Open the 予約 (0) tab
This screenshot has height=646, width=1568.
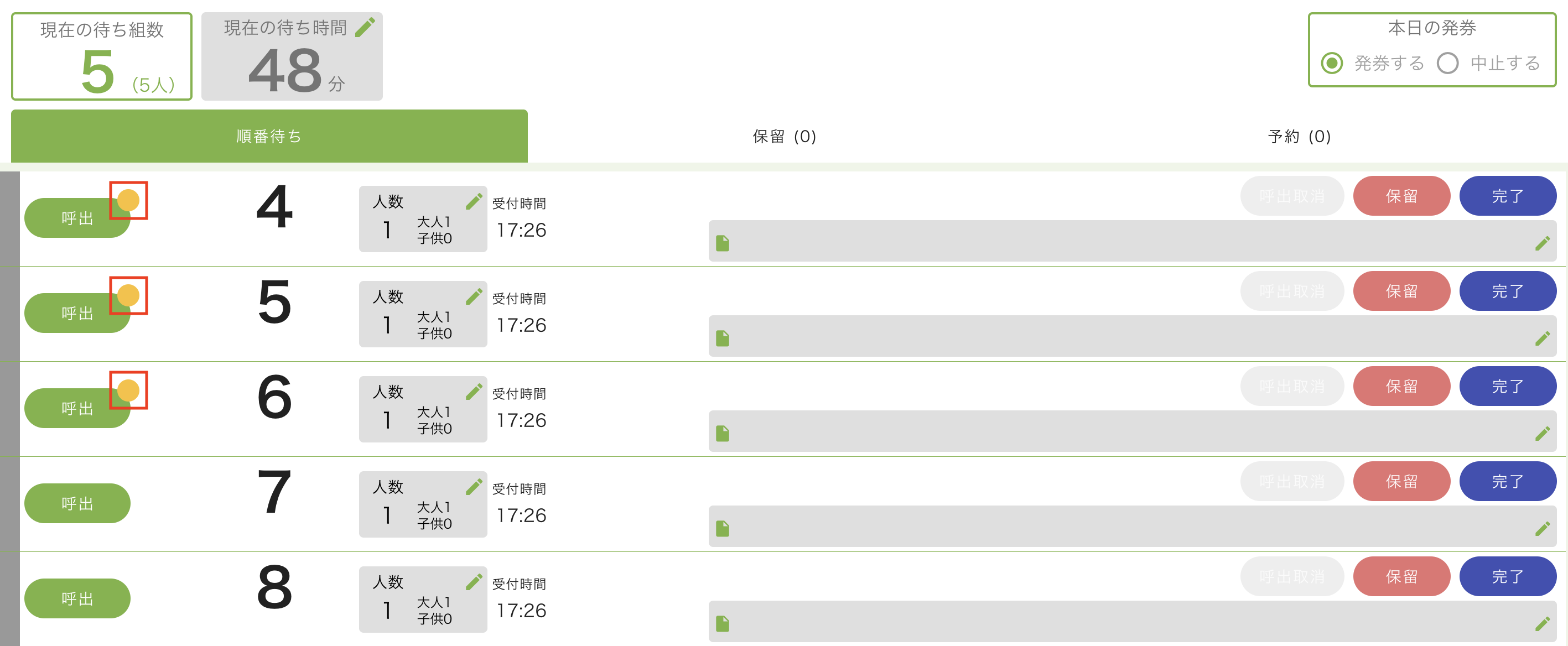coord(1299,136)
